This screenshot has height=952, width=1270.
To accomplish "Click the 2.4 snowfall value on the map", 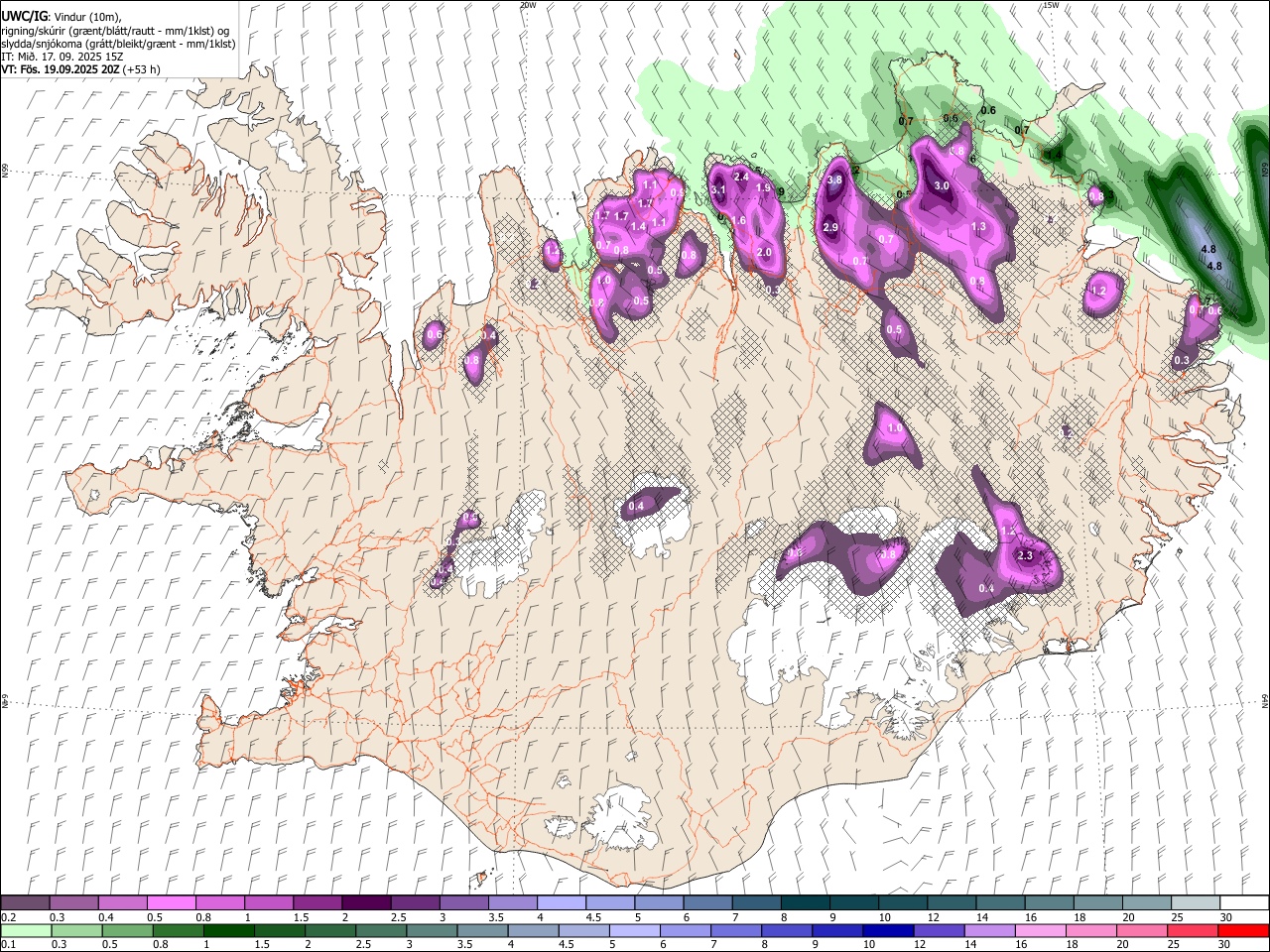I will click(x=740, y=177).
